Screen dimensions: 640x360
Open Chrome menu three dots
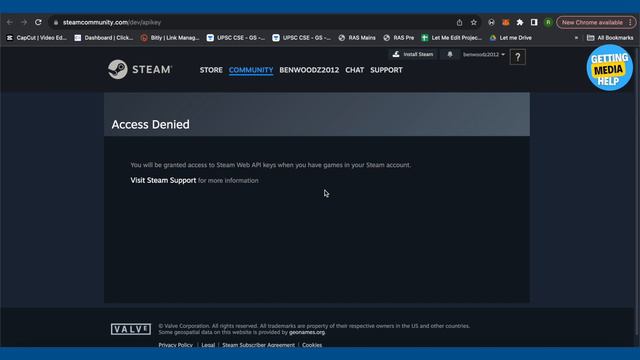pyautogui.click(x=630, y=22)
